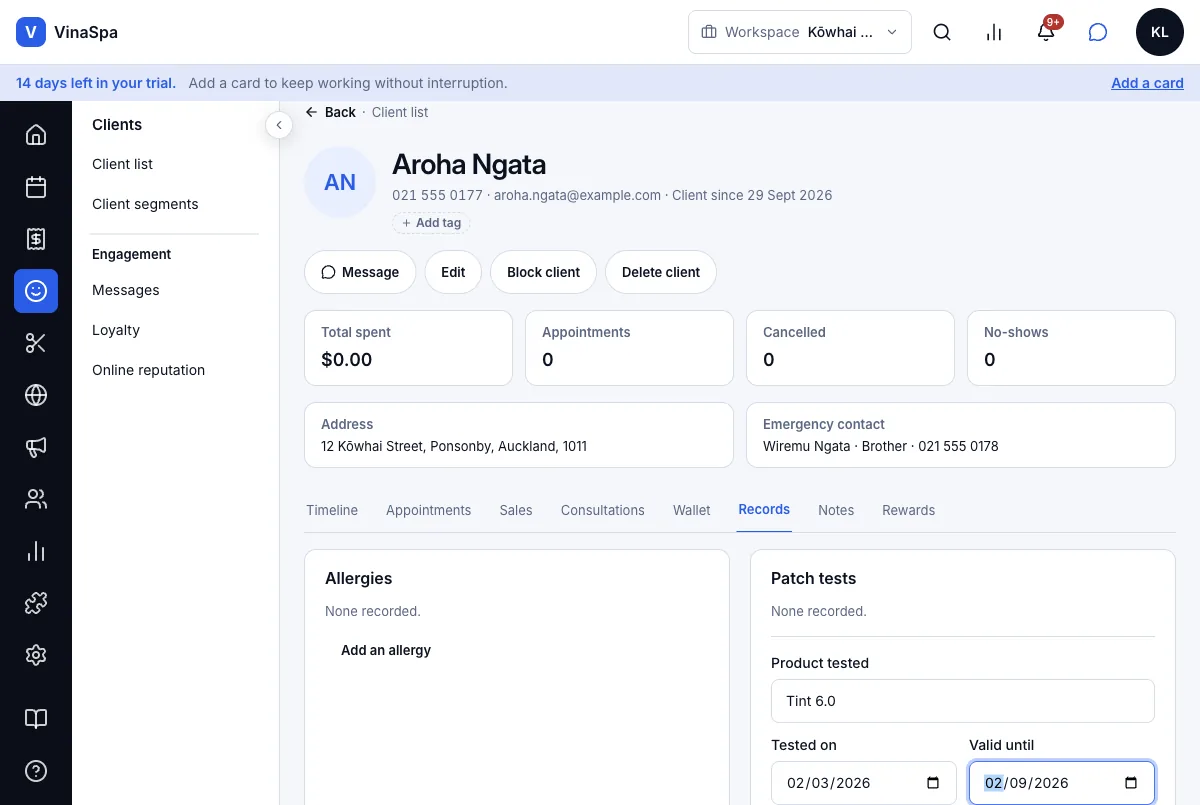The width and height of the screenshot is (1200, 805).
Task: Open the Workspace dropdown
Action: (x=800, y=32)
